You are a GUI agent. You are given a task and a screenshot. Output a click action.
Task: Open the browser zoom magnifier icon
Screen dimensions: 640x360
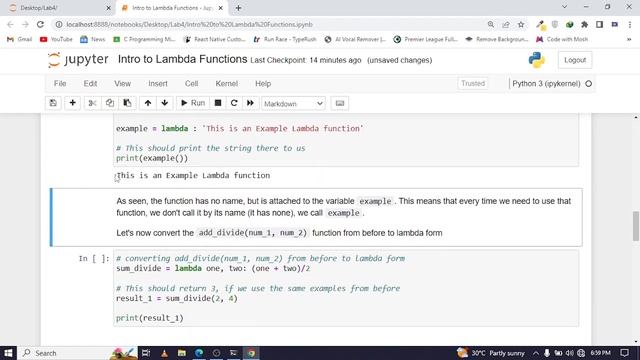(491, 24)
